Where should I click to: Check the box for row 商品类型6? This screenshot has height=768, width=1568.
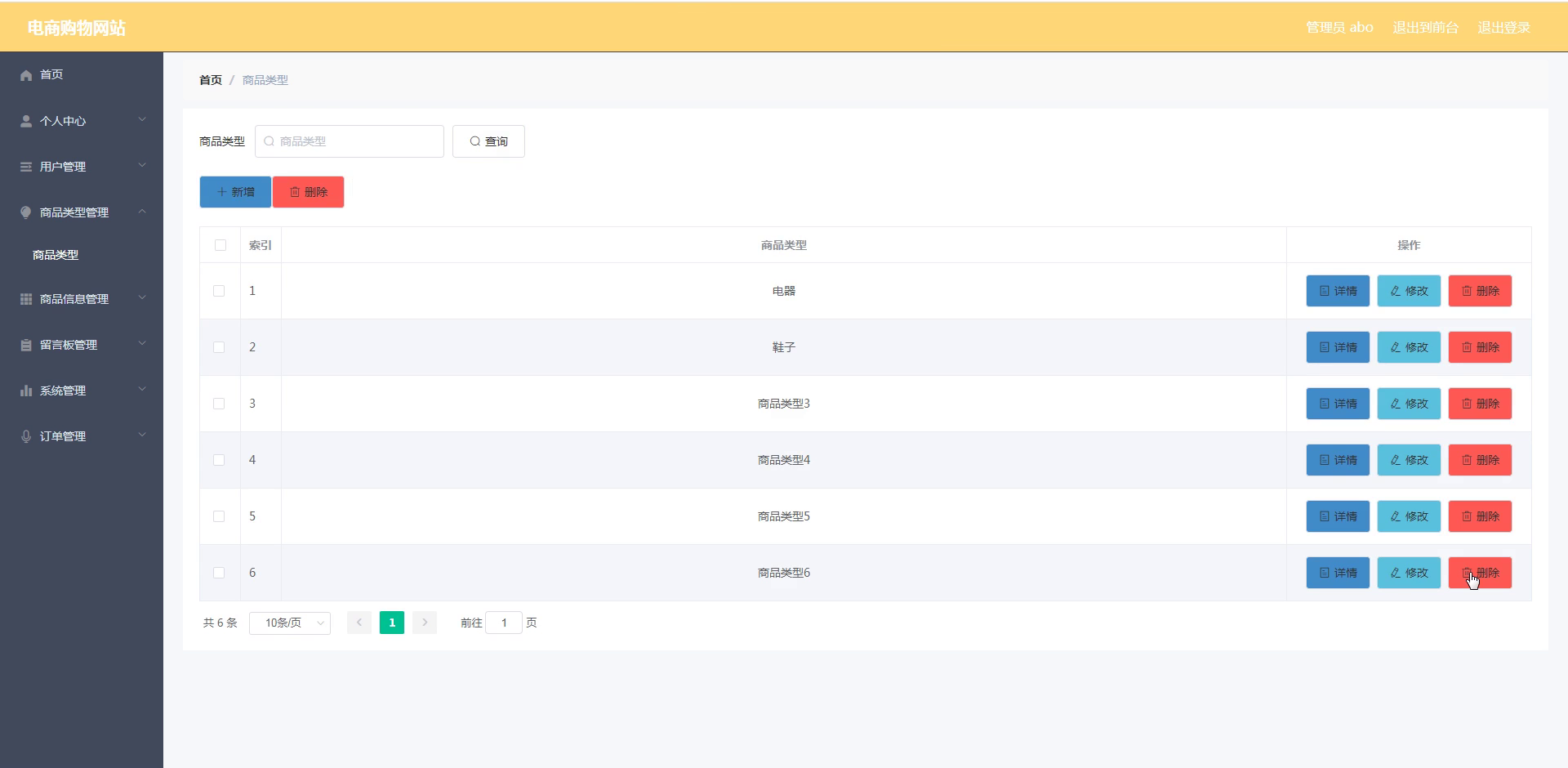pos(219,573)
